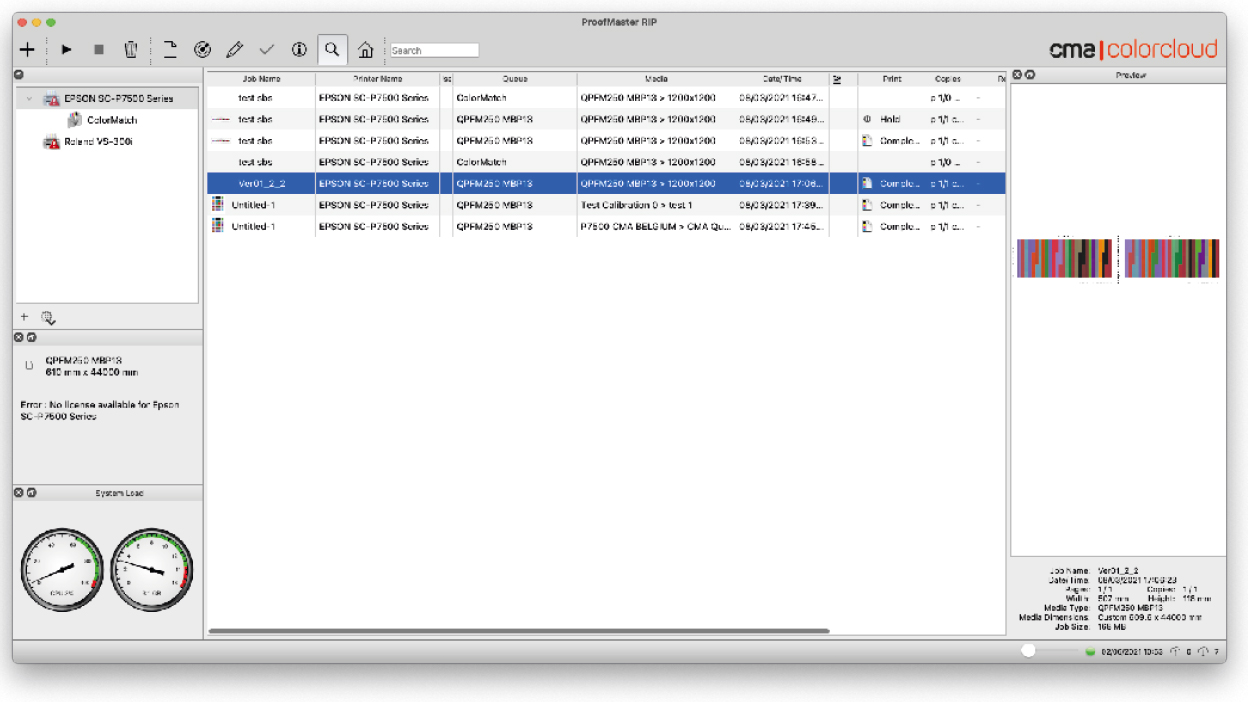The image size is (1248, 702).
Task: Select the Roland VS-300i printer
Action: [x=98, y=142]
